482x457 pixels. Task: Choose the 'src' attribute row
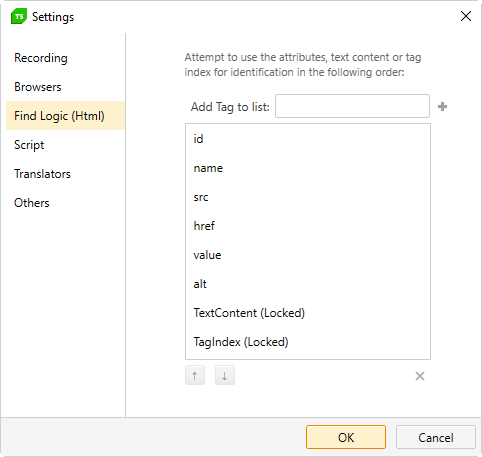coord(308,197)
